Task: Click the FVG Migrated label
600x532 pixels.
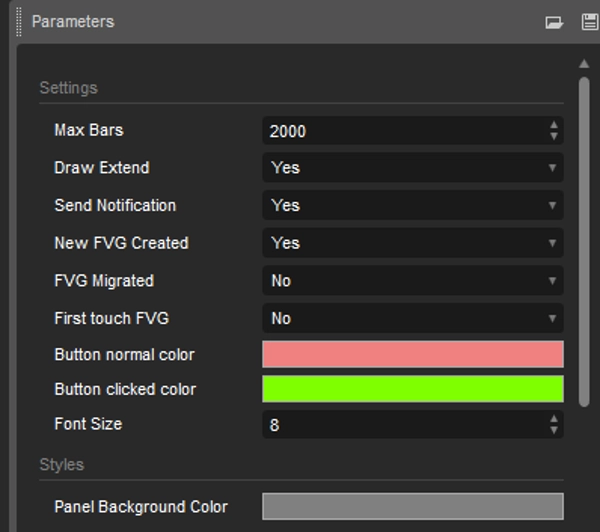Action: 104,281
